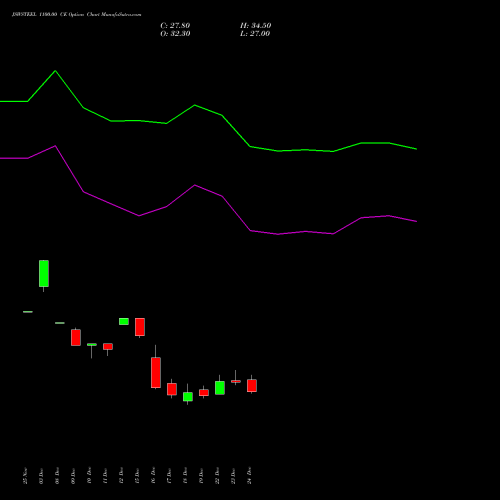
Task: Select the red candle for 17 Dec
Action: [172, 389]
